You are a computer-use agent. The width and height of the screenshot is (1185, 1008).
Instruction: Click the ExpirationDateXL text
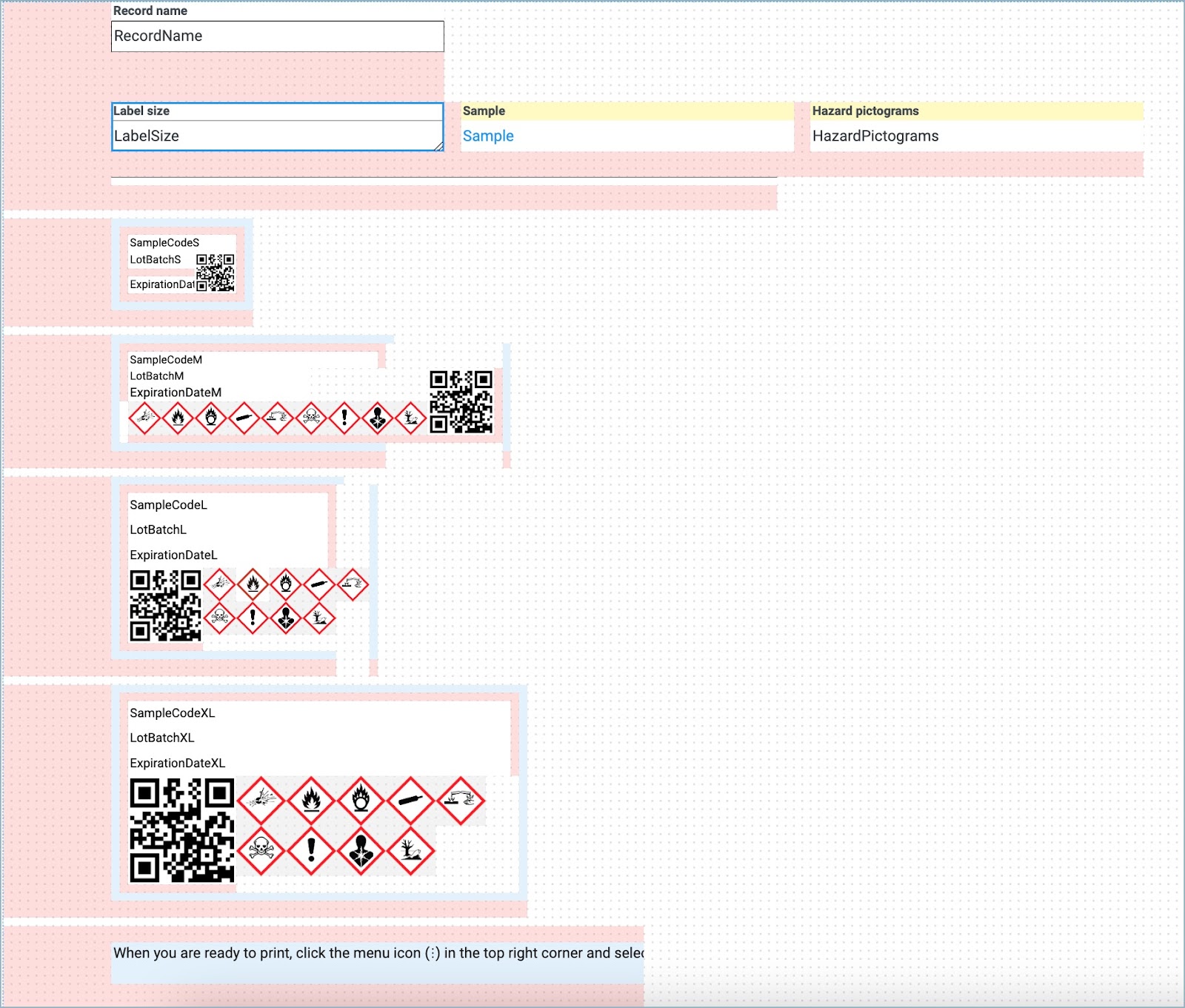(178, 764)
